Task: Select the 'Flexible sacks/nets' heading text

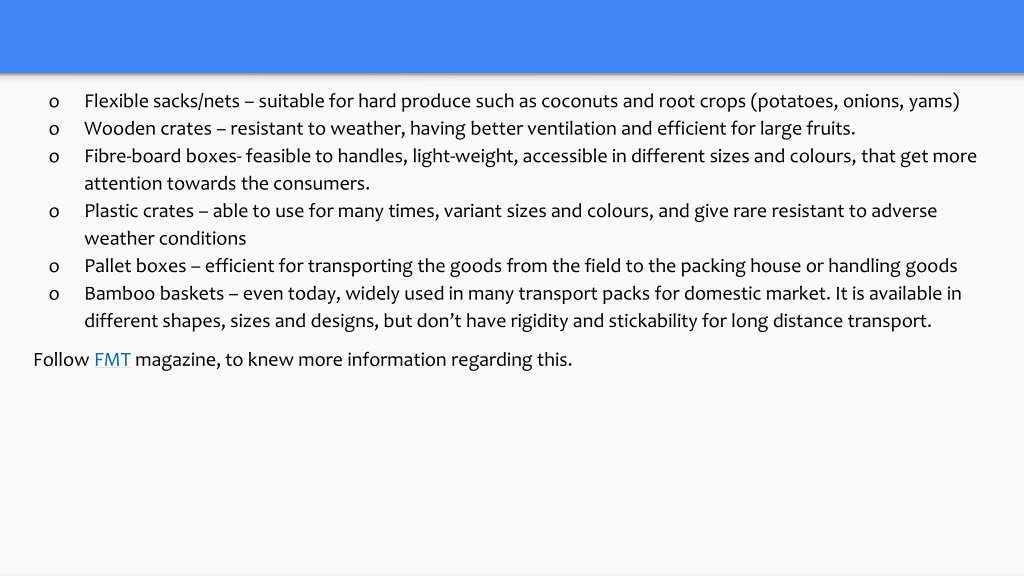Action: point(162,101)
